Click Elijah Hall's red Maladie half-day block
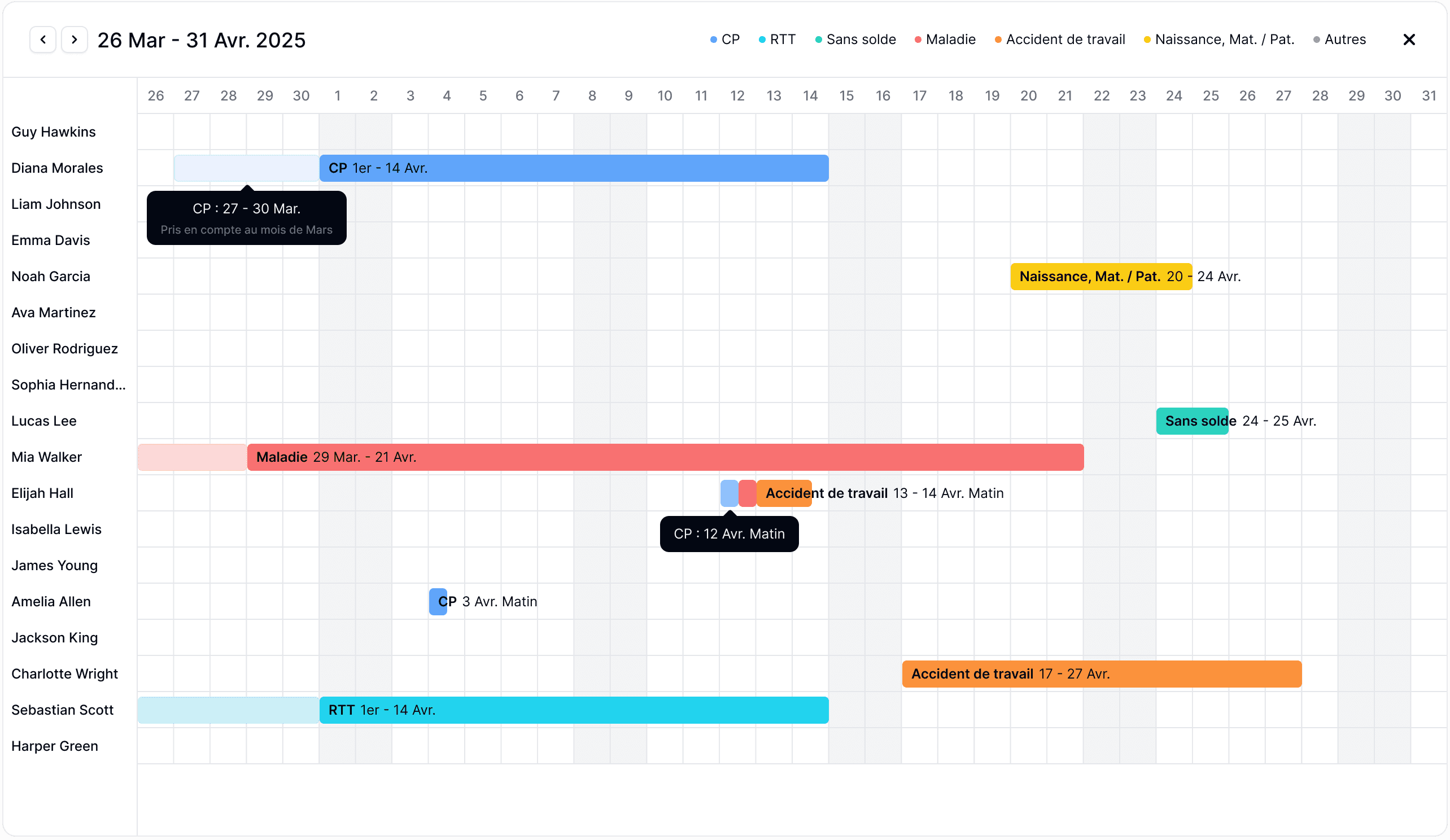This screenshot has height=840, width=1450. 747,493
